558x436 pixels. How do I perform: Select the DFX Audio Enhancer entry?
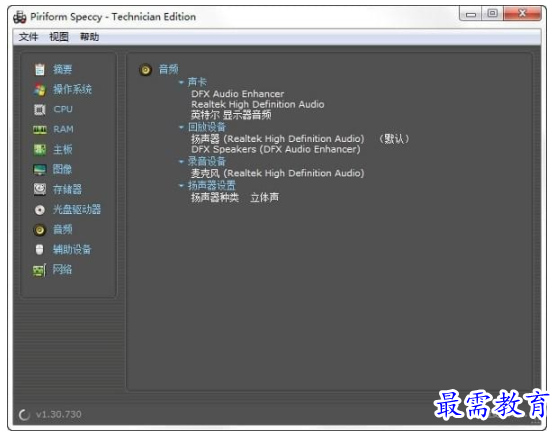(x=238, y=94)
